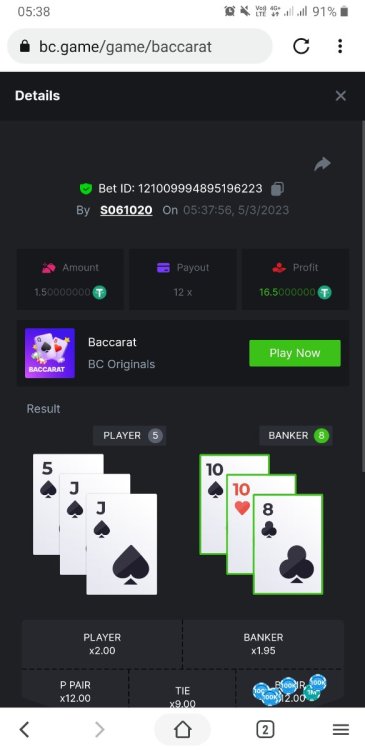This screenshot has width=365, height=750.
Task: Click the green verified shield icon
Action: (86, 189)
